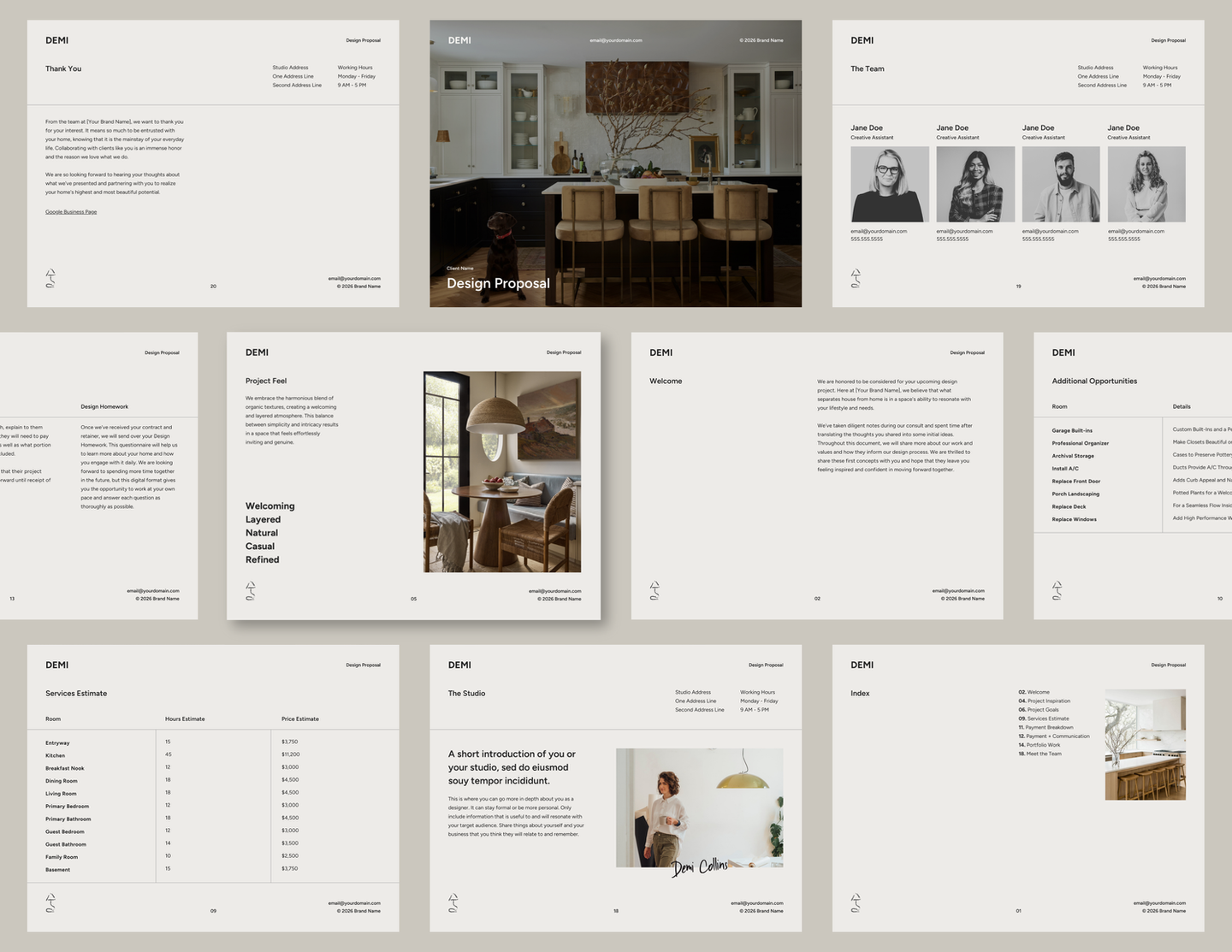Click the lamp icon on Project Feel page

point(251,590)
